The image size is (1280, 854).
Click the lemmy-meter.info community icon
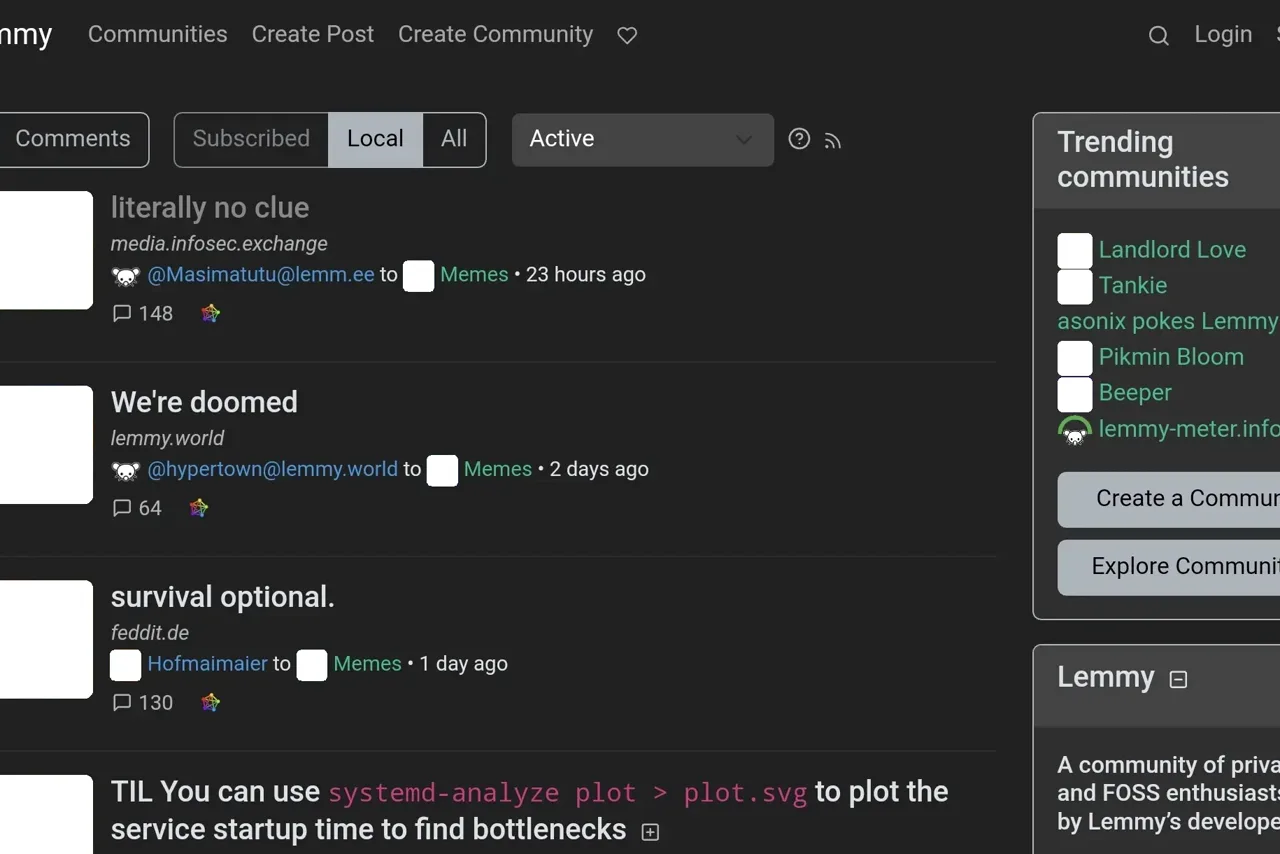click(1075, 430)
